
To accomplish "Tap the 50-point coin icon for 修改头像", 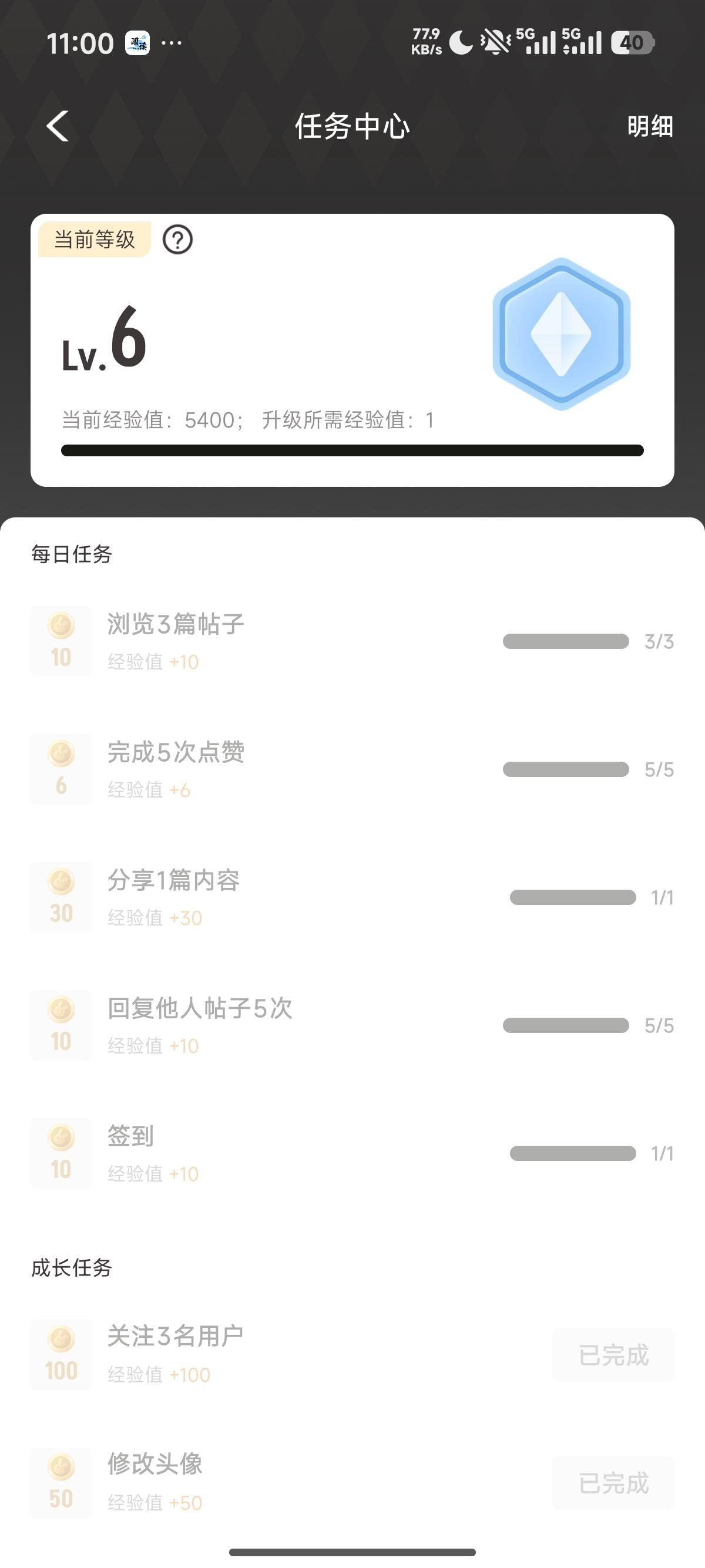I will pos(61,1482).
